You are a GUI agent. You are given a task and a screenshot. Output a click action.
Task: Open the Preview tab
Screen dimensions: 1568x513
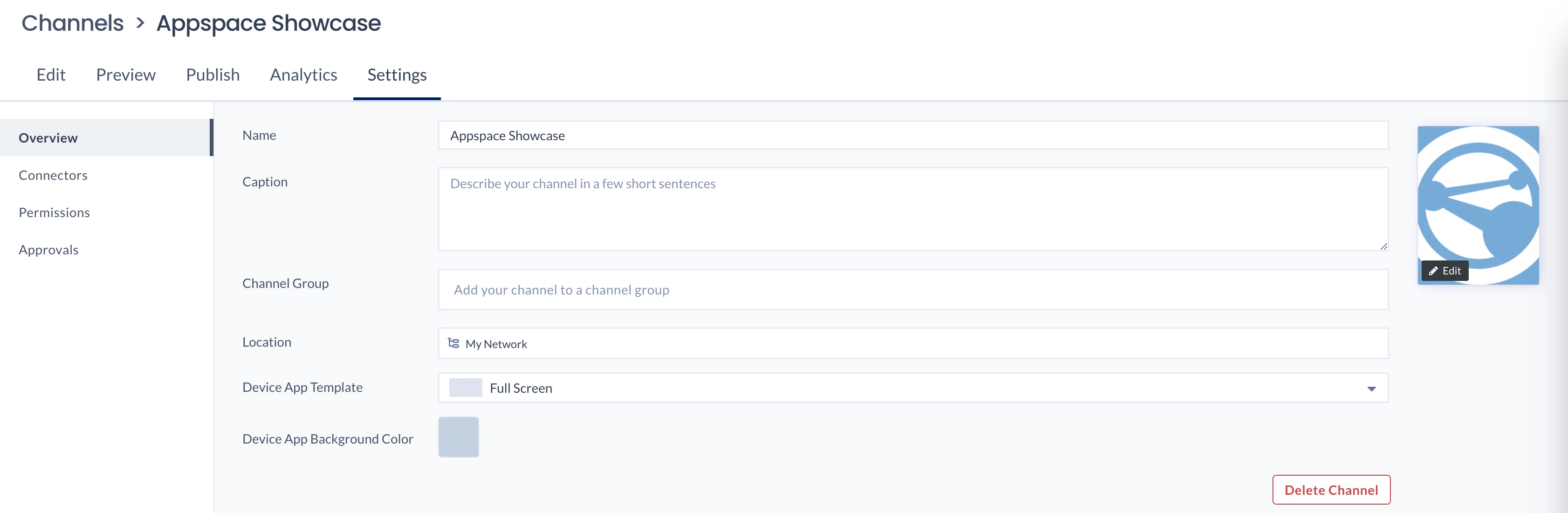[x=125, y=75]
